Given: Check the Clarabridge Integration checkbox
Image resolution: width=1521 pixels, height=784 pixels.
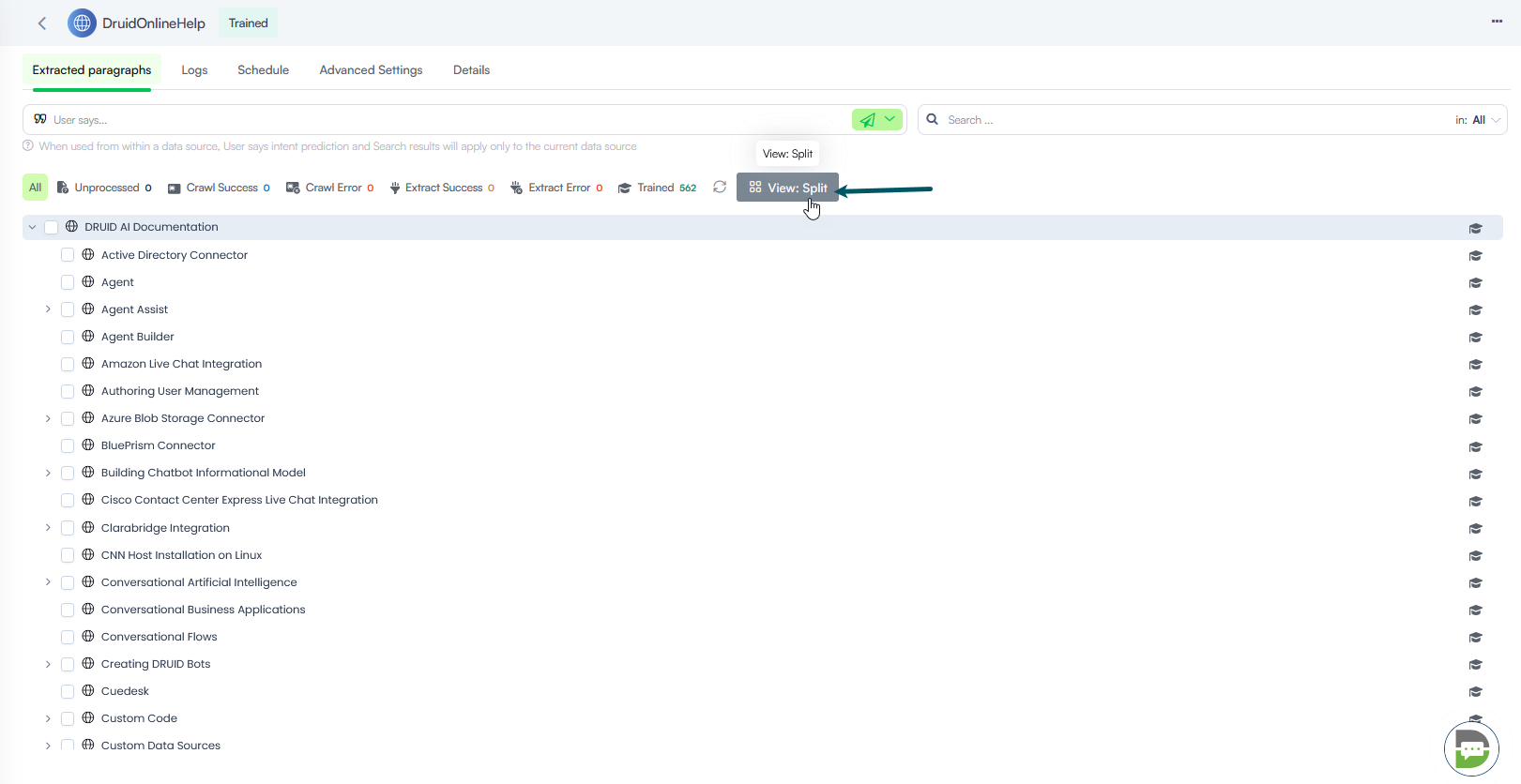Looking at the screenshot, I should pos(68,528).
